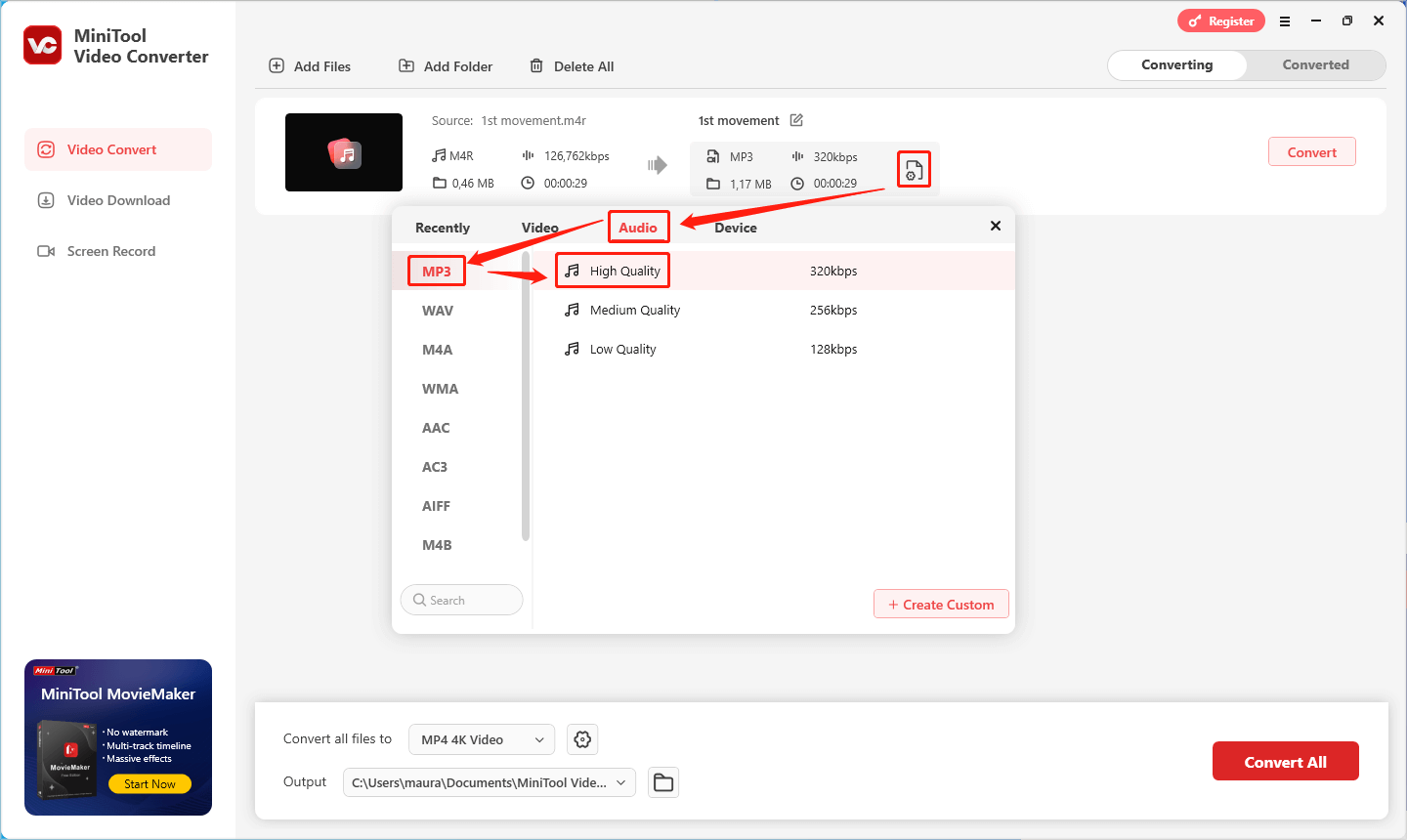
Task: Click Start Now in MovieMaker ad
Action: 149,784
